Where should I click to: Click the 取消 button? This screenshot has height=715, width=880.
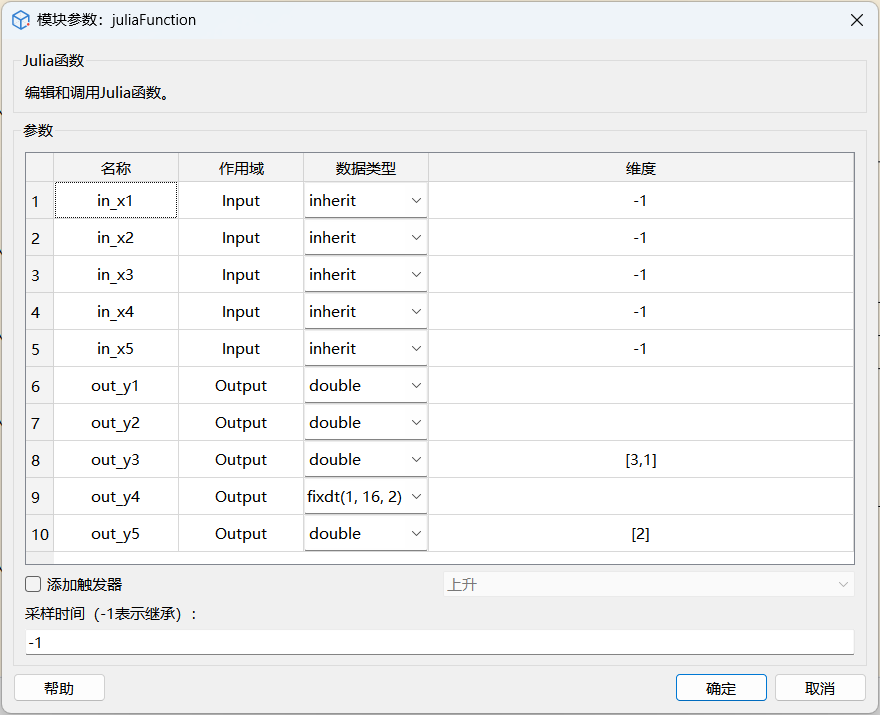pyautogui.click(x=819, y=688)
